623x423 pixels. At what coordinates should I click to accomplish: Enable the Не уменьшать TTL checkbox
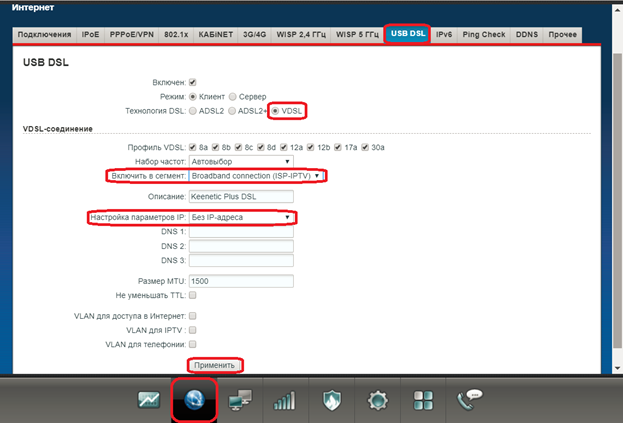tap(193, 296)
